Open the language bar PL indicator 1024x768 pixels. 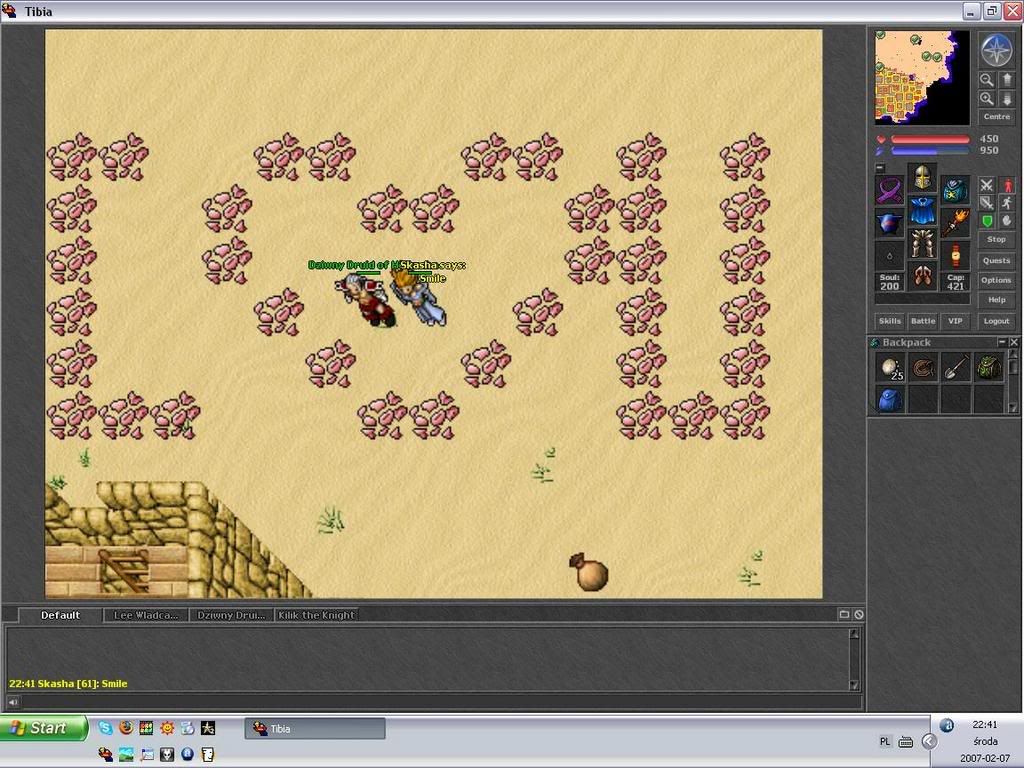(885, 741)
